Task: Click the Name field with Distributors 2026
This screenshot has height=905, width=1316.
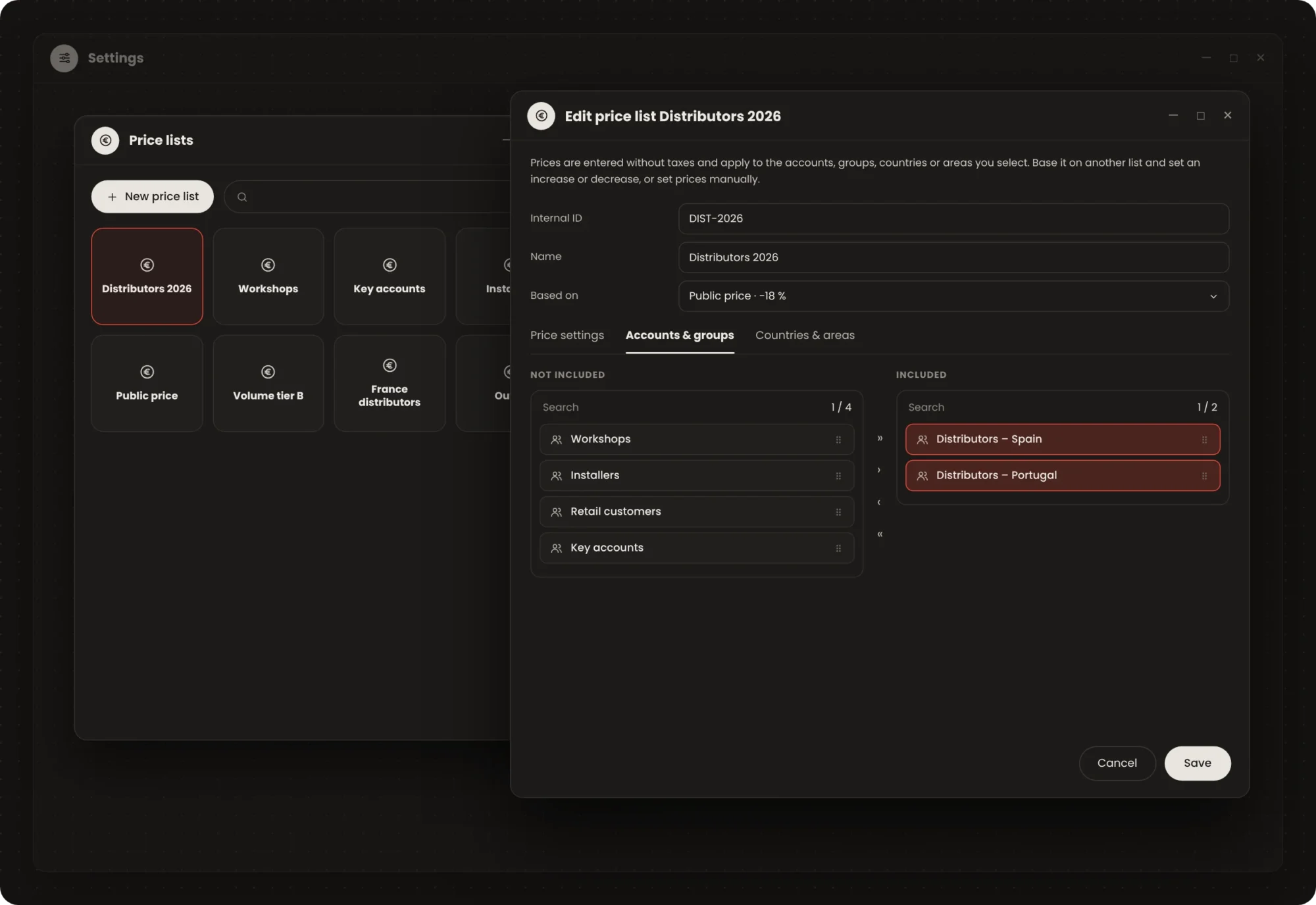Action: [x=953, y=257]
